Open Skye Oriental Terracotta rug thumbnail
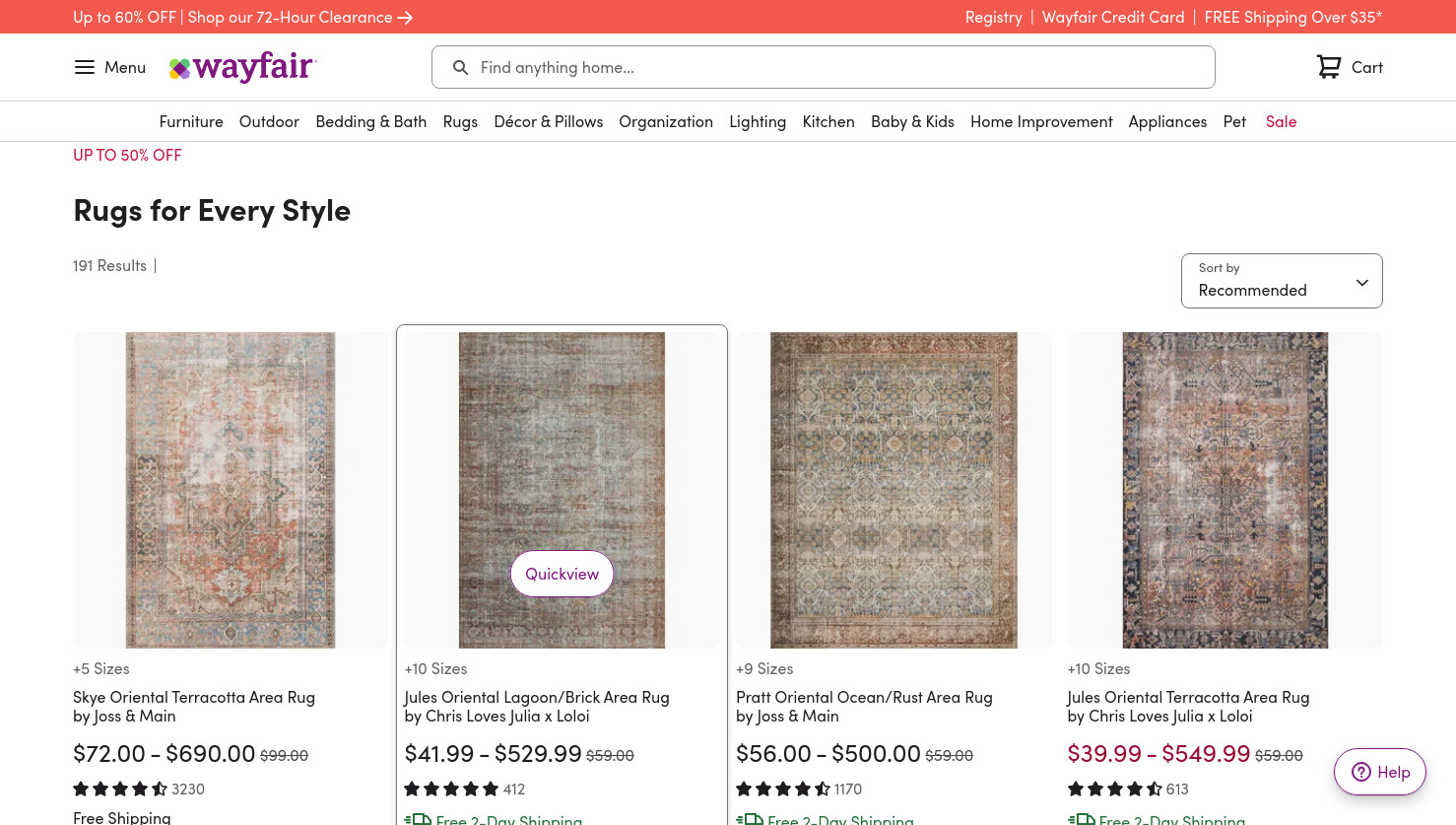1456x825 pixels. coord(231,490)
